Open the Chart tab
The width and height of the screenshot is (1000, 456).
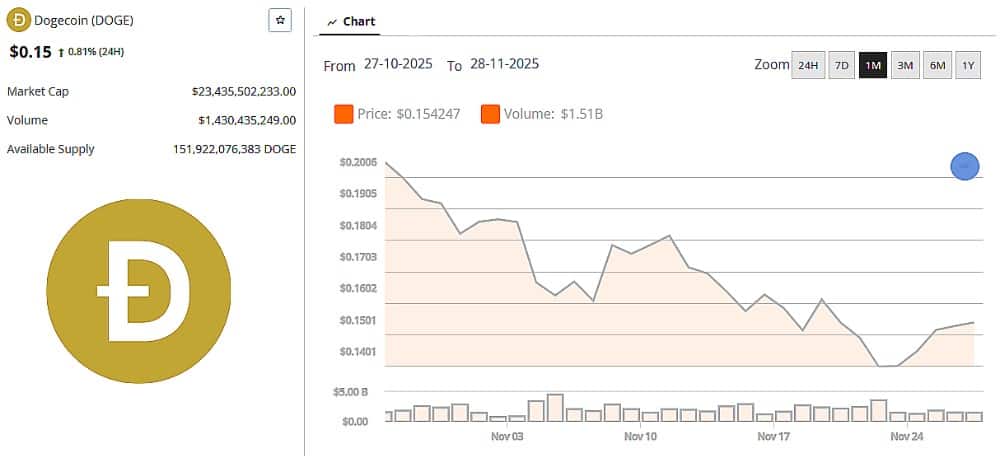click(350, 22)
